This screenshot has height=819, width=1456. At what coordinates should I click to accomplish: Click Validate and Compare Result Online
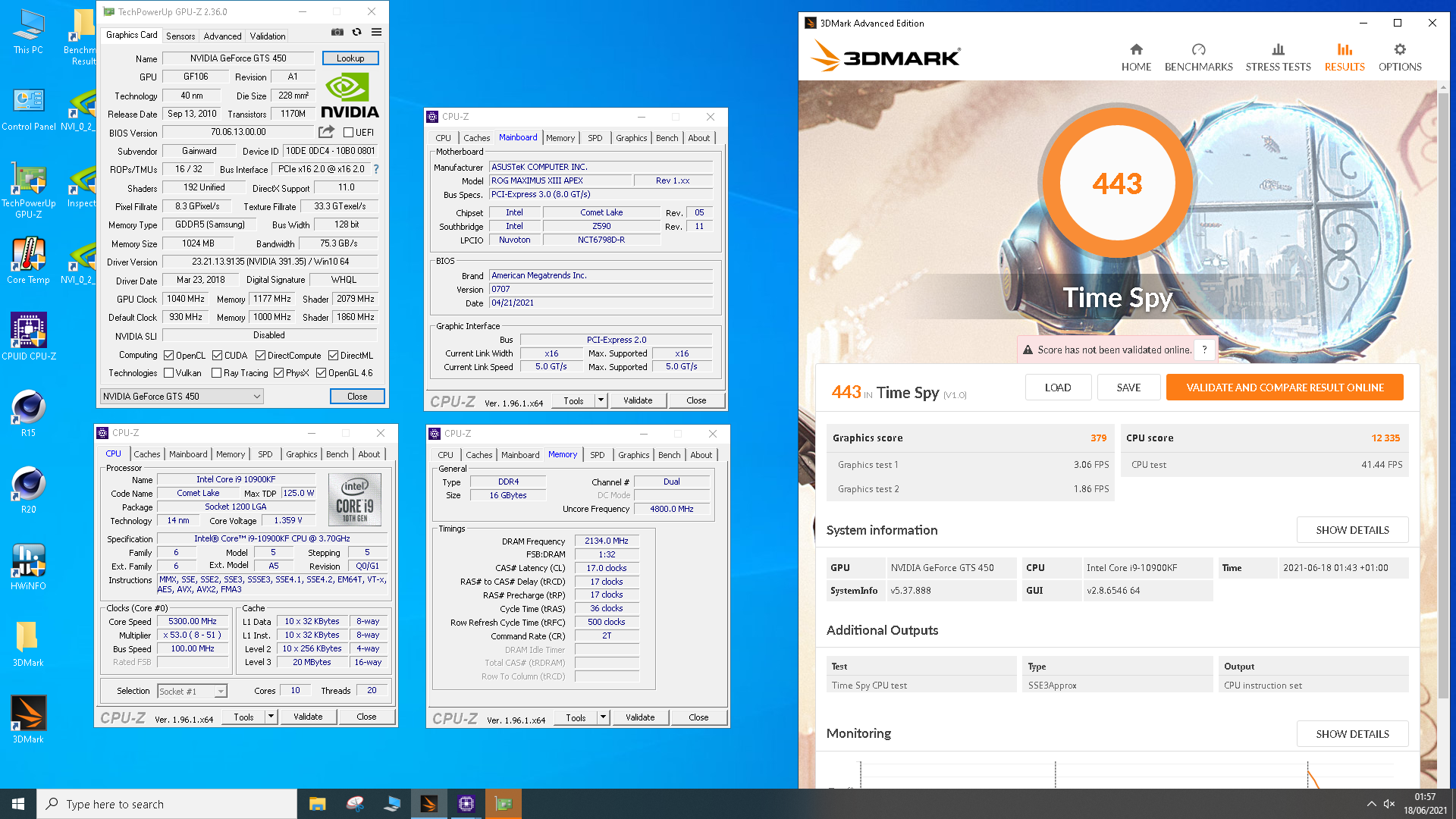point(1285,388)
